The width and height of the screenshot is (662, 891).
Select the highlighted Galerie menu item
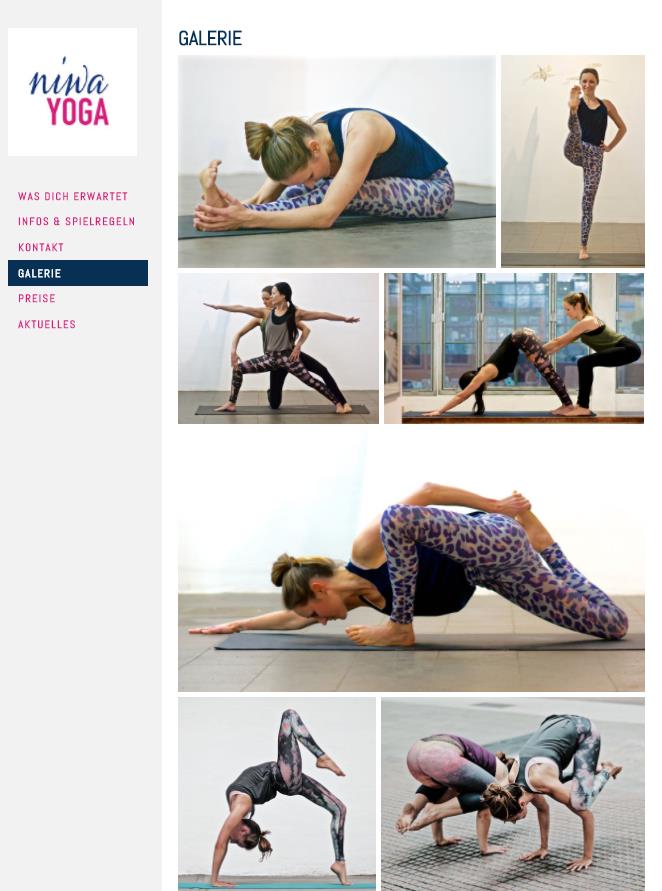point(78,273)
